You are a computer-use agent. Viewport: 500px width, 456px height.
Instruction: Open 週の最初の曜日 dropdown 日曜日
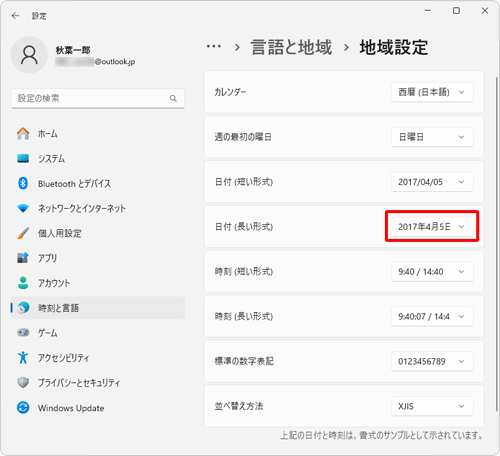432,137
